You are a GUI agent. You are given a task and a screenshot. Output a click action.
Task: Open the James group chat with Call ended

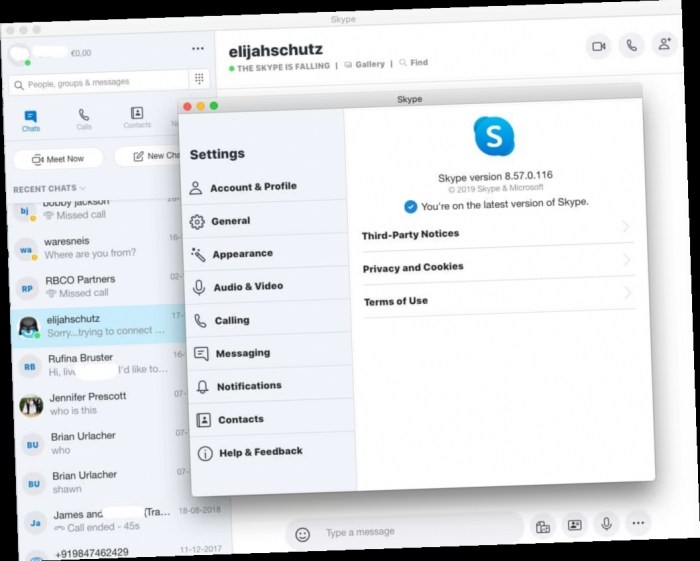122,520
